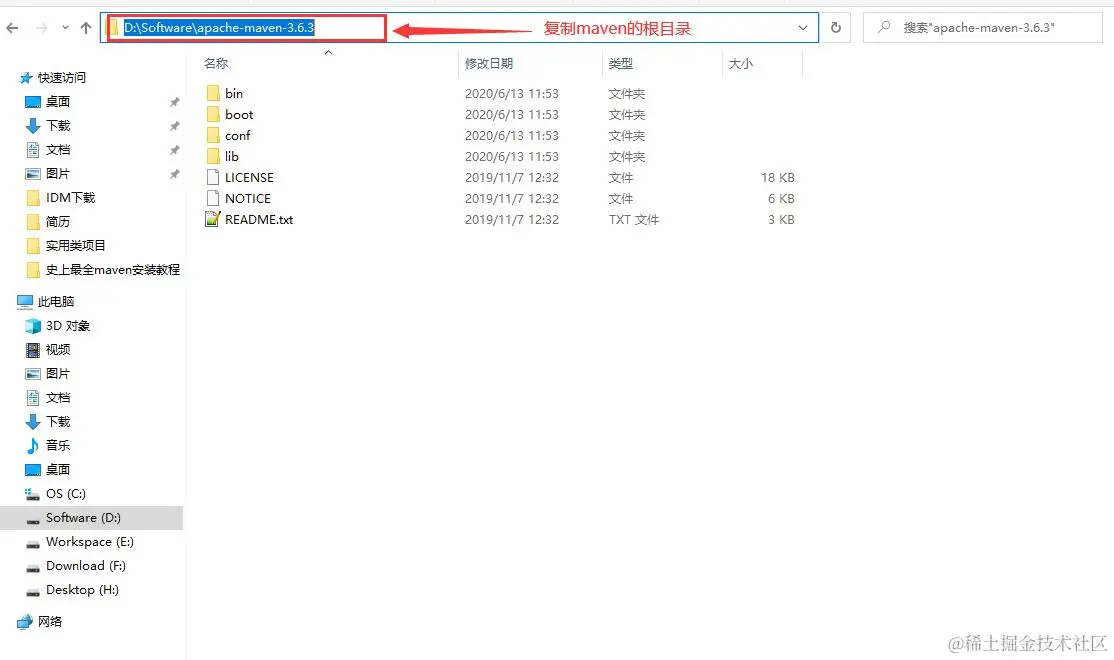Open the Download (F:) drive
Viewport: 1114px width, 660px height.
pyautogui.click(x=85, y=566)
